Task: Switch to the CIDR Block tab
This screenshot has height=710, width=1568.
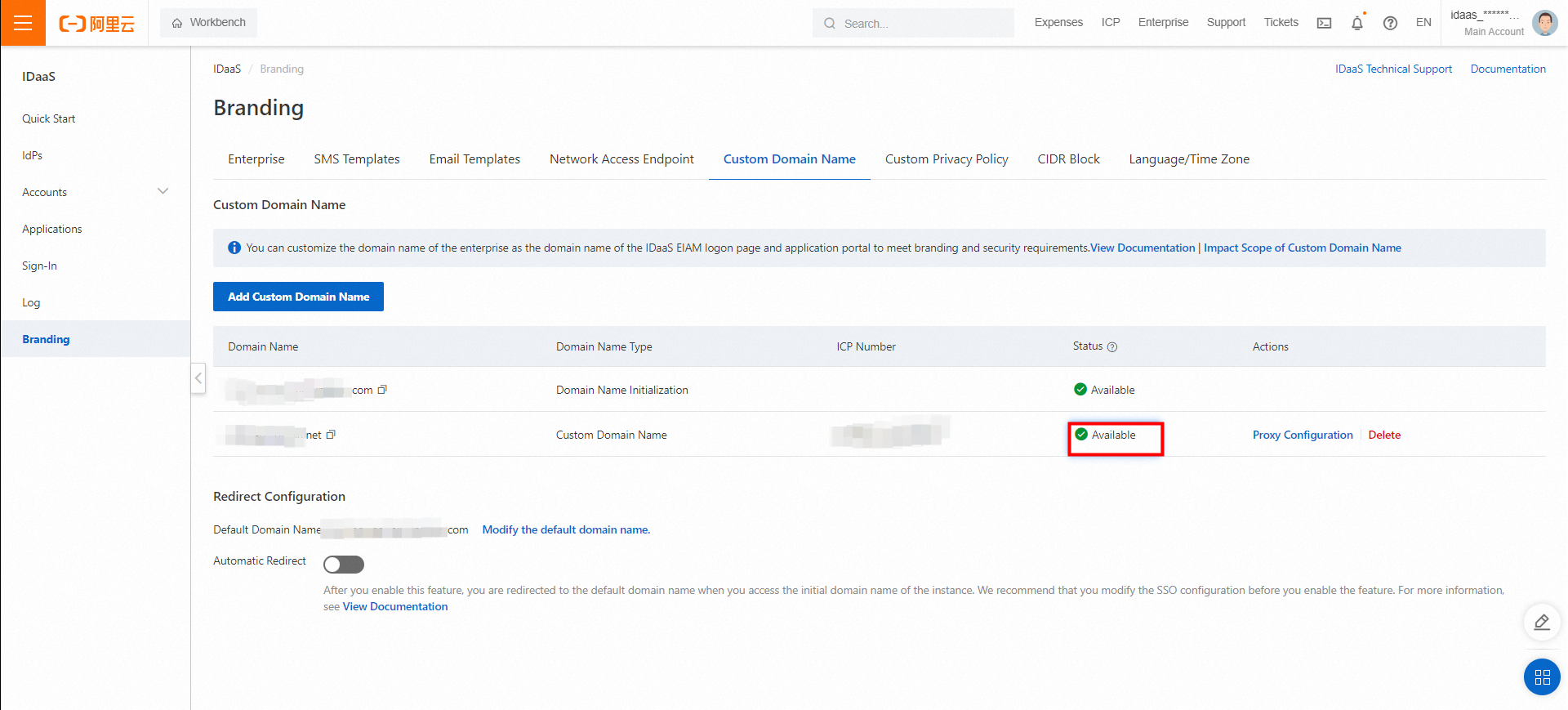Action: pyautogui.click(x=1068, y=159)
